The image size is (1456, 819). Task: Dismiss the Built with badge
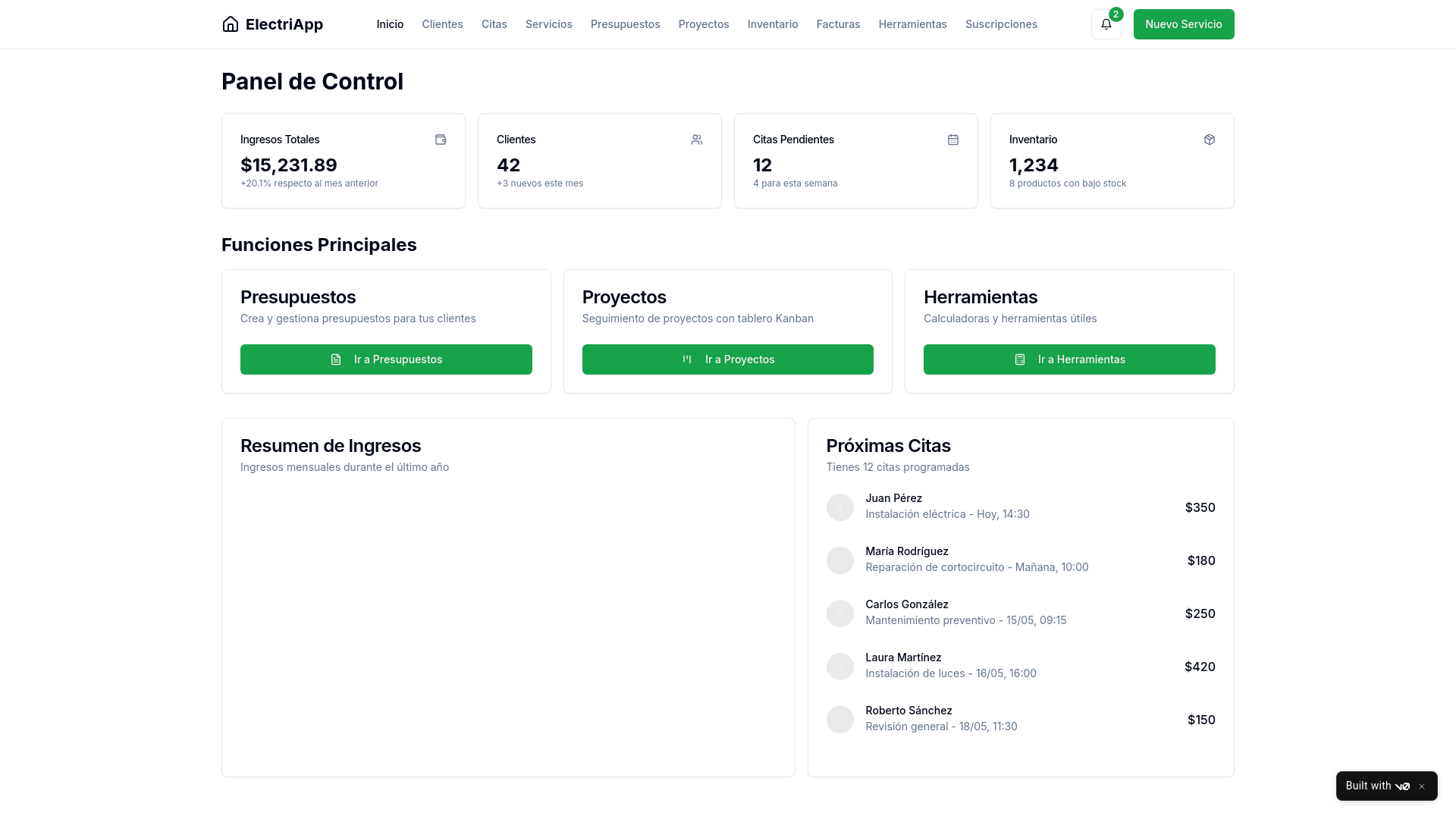[1422, 786]
